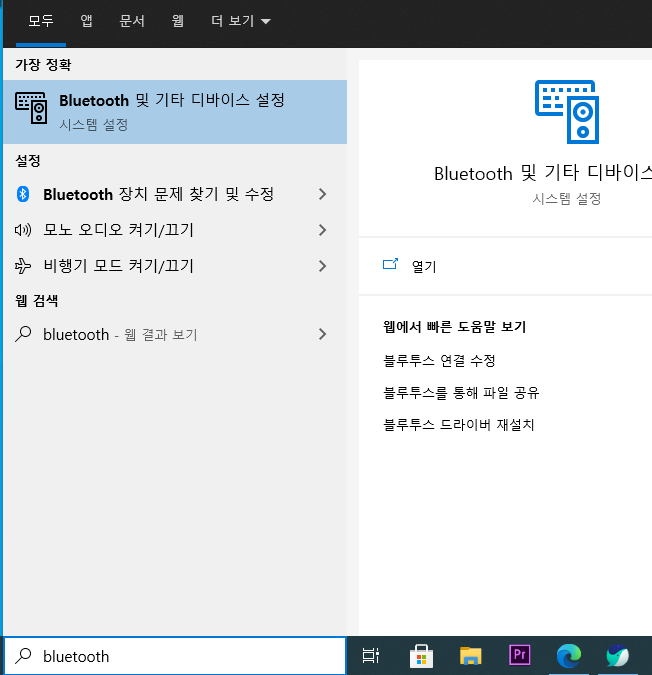Expand arrow for 모노 오디오 켜기/끄기
The height and width of the screenshot is (675, 652).
coord(323,230)
